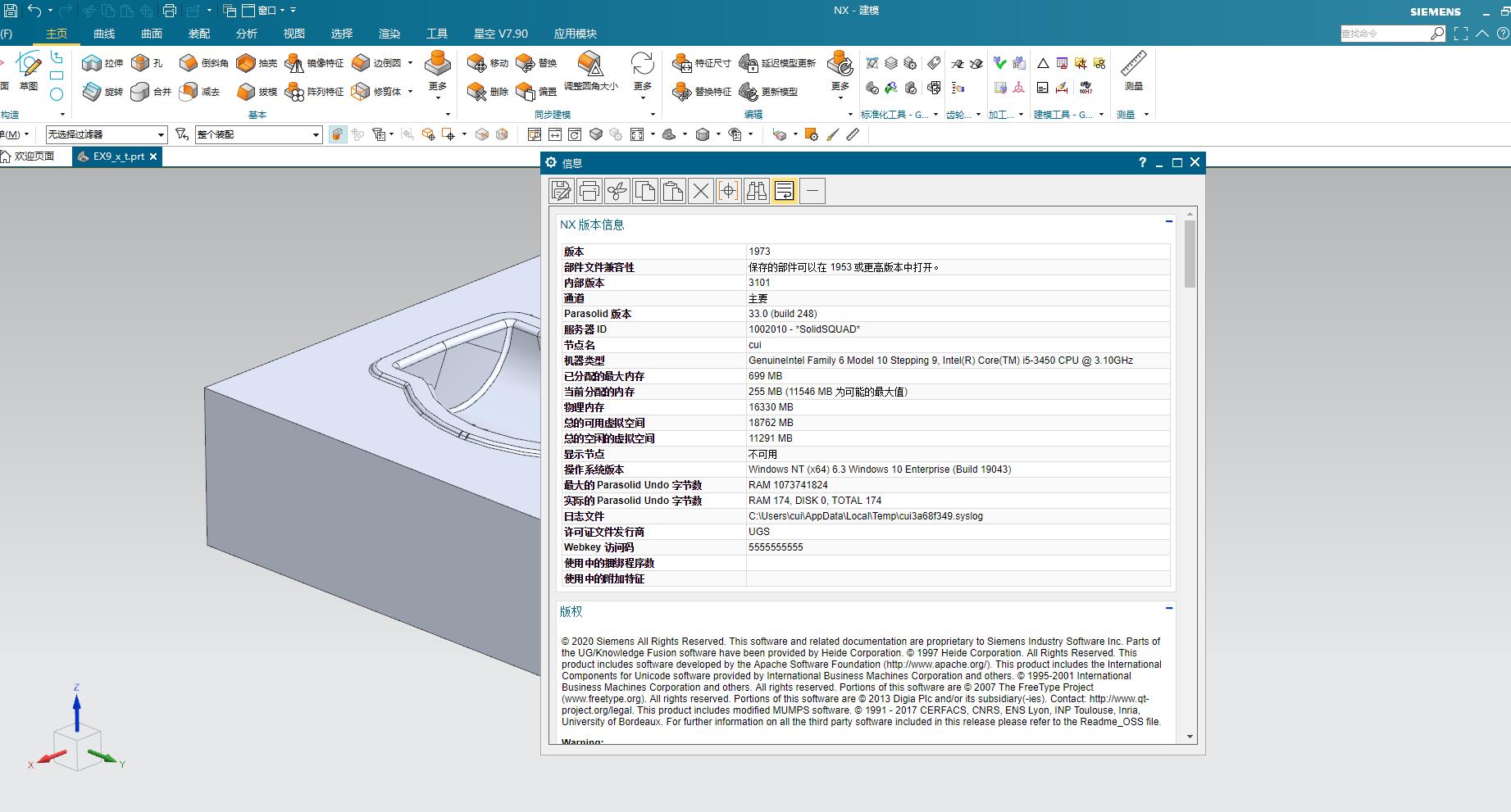Viewport: 1511px width, 812px height.
Task: Close the EX9_x_t.prt document tab
Action: (x=152, y=157)
